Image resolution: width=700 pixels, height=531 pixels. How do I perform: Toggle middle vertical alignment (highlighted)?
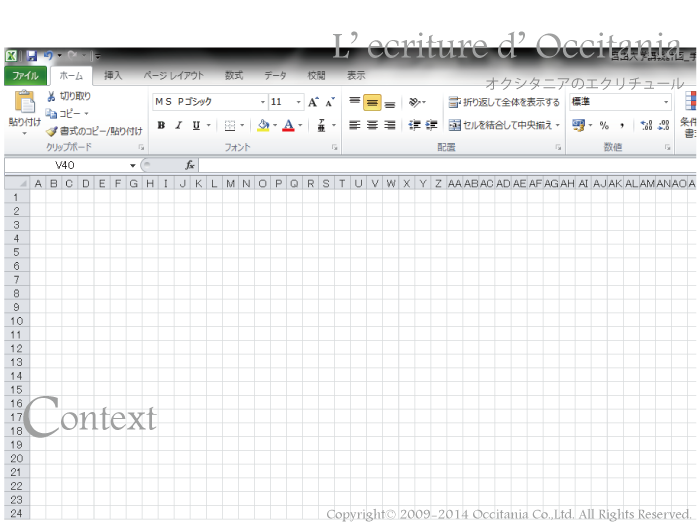[x=372, y=102]
